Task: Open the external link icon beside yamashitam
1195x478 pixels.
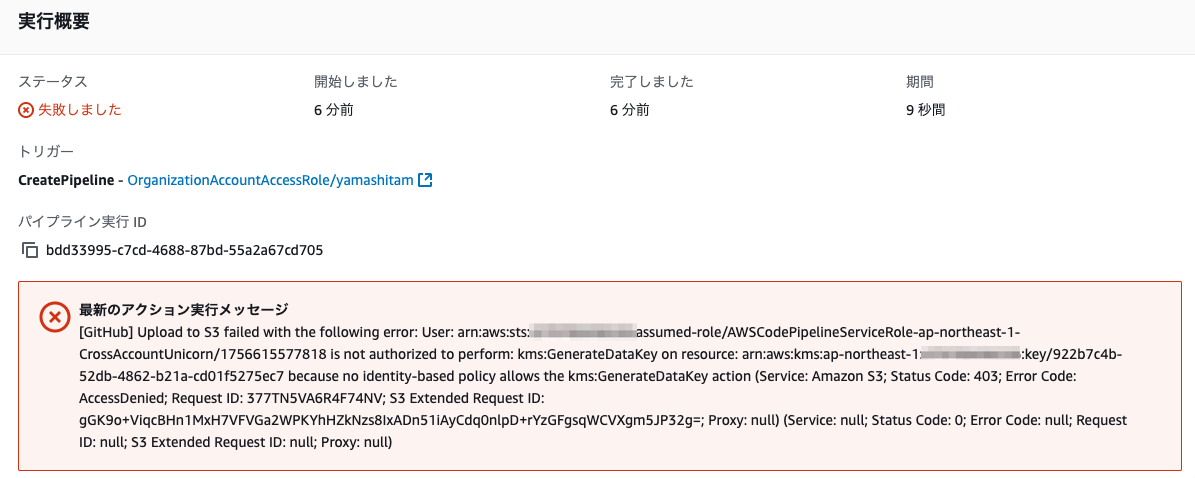Action: [x=425, y=181]
